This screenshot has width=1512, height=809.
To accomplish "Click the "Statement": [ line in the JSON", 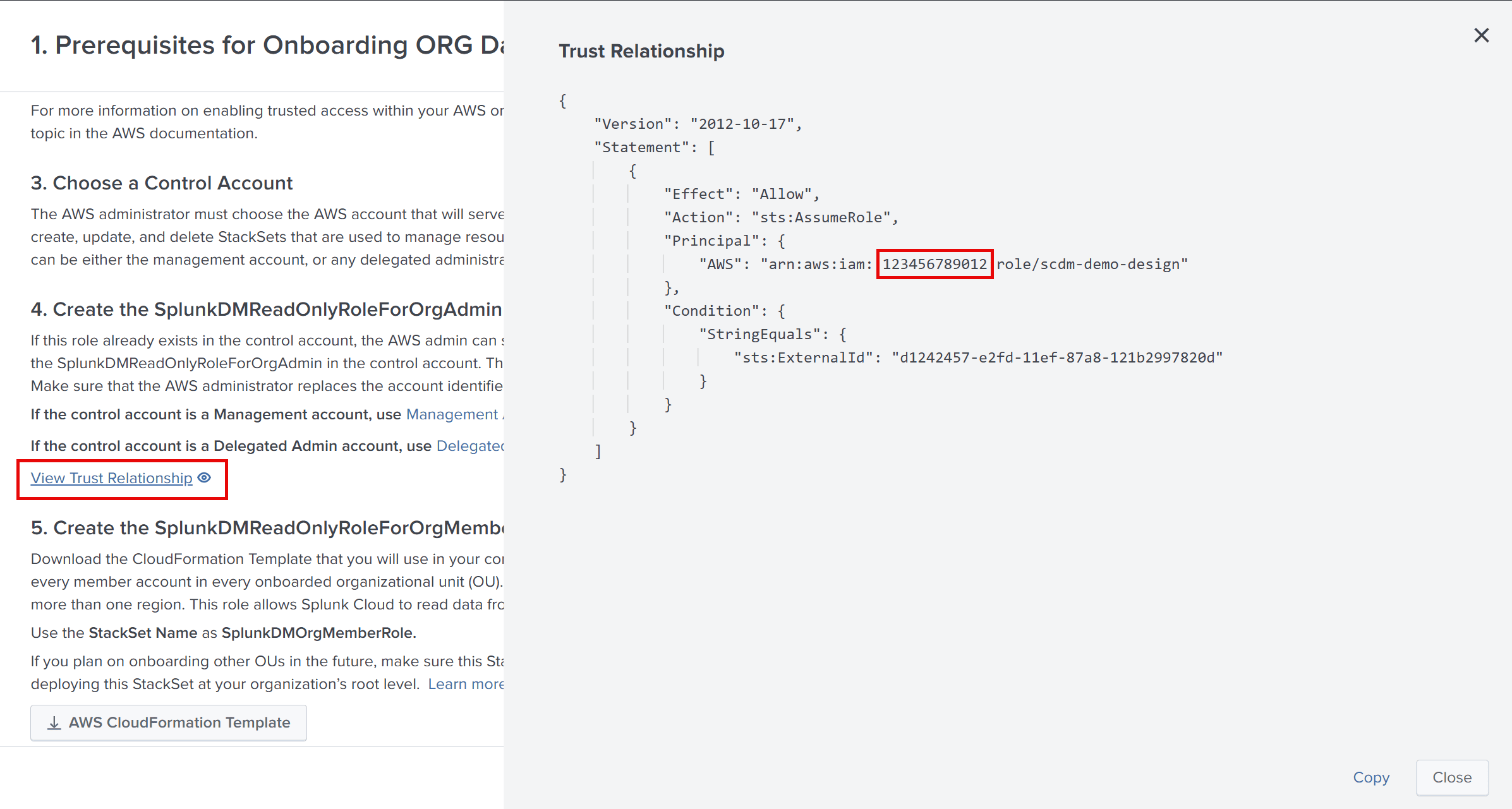I will [655, 147].
